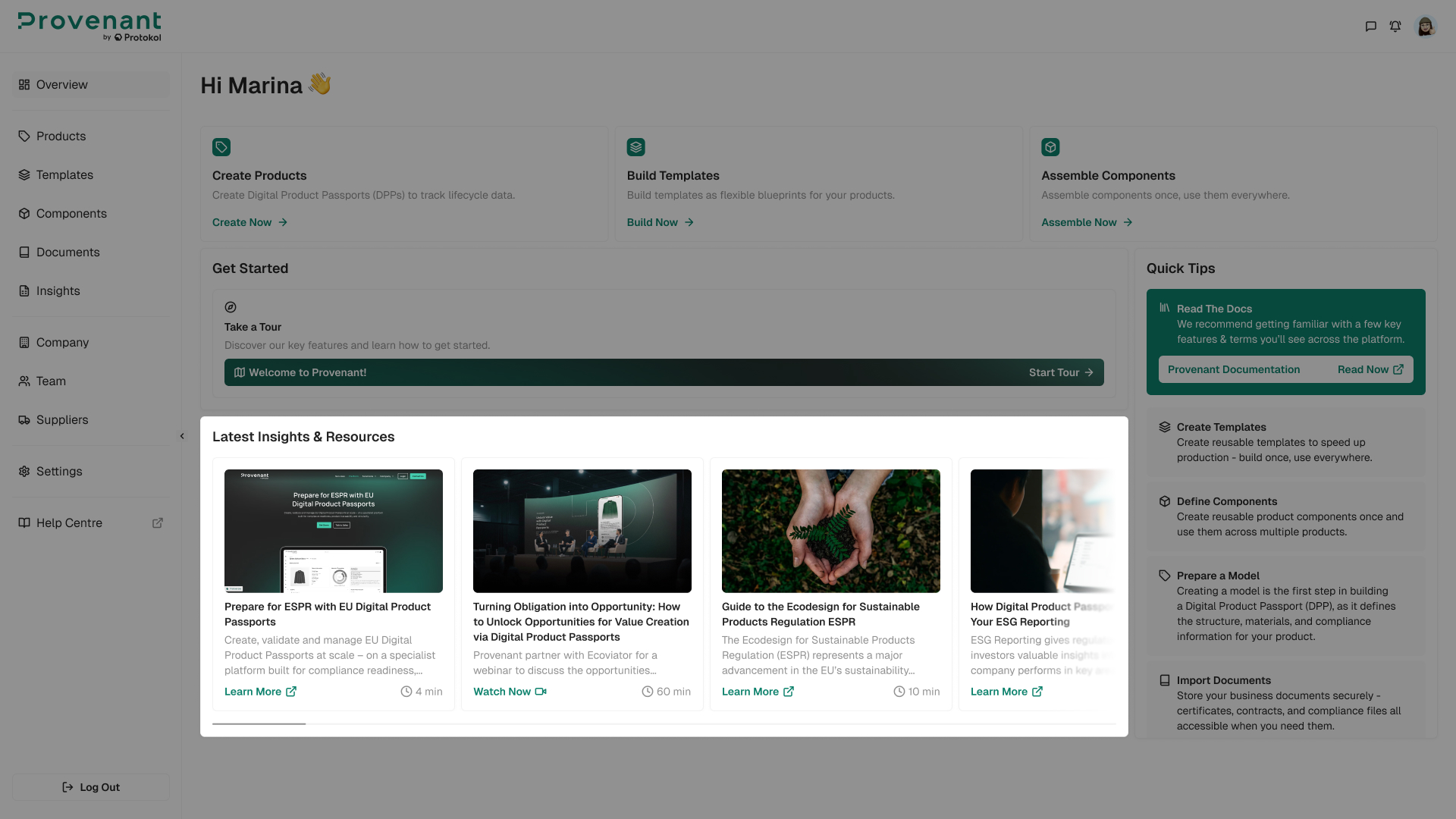
Task: Open the ESG Reporting laptop thumbnail
Action: (1043, 531)
